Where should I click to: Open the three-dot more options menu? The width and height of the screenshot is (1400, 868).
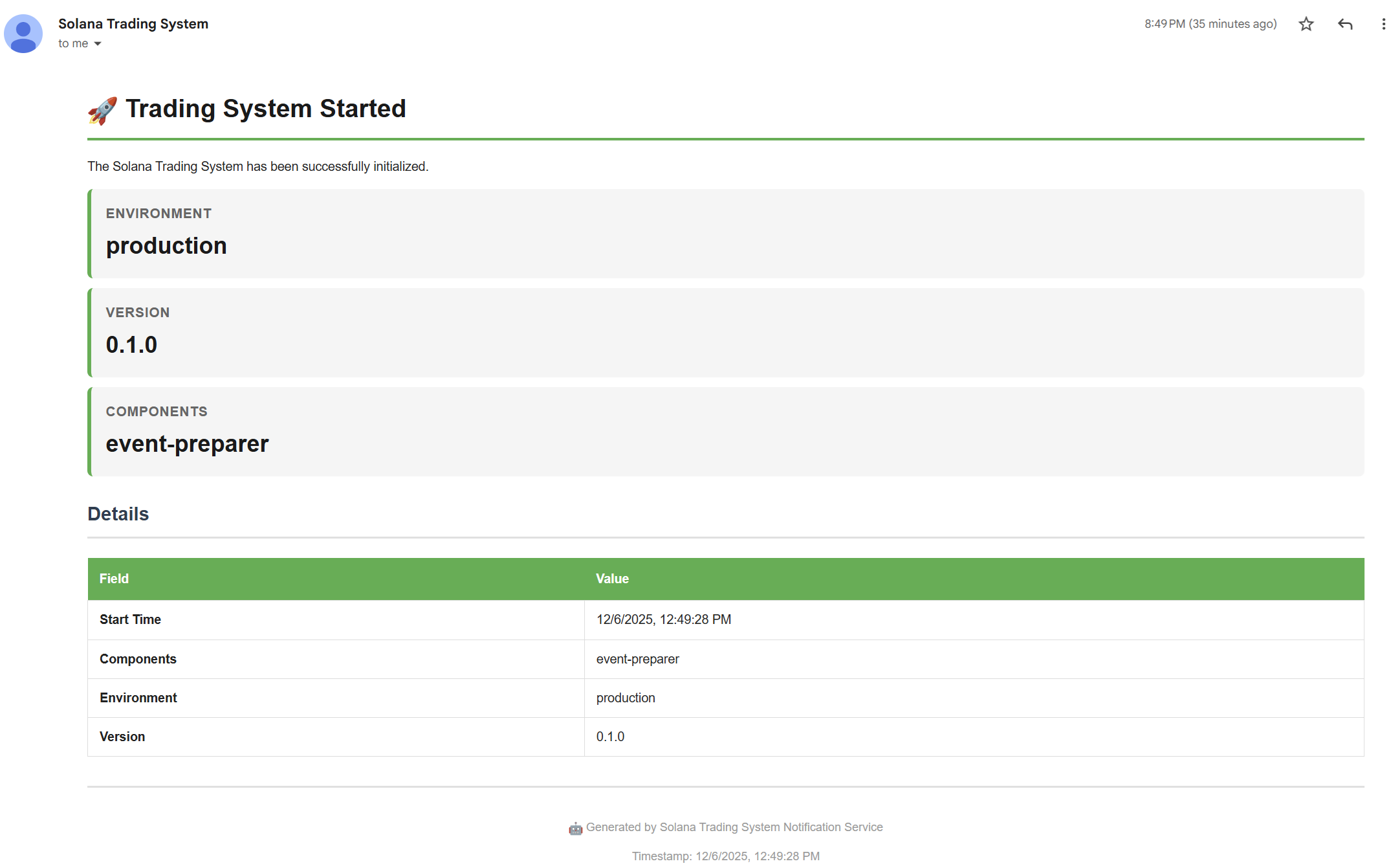click(x=1384, y=24)
